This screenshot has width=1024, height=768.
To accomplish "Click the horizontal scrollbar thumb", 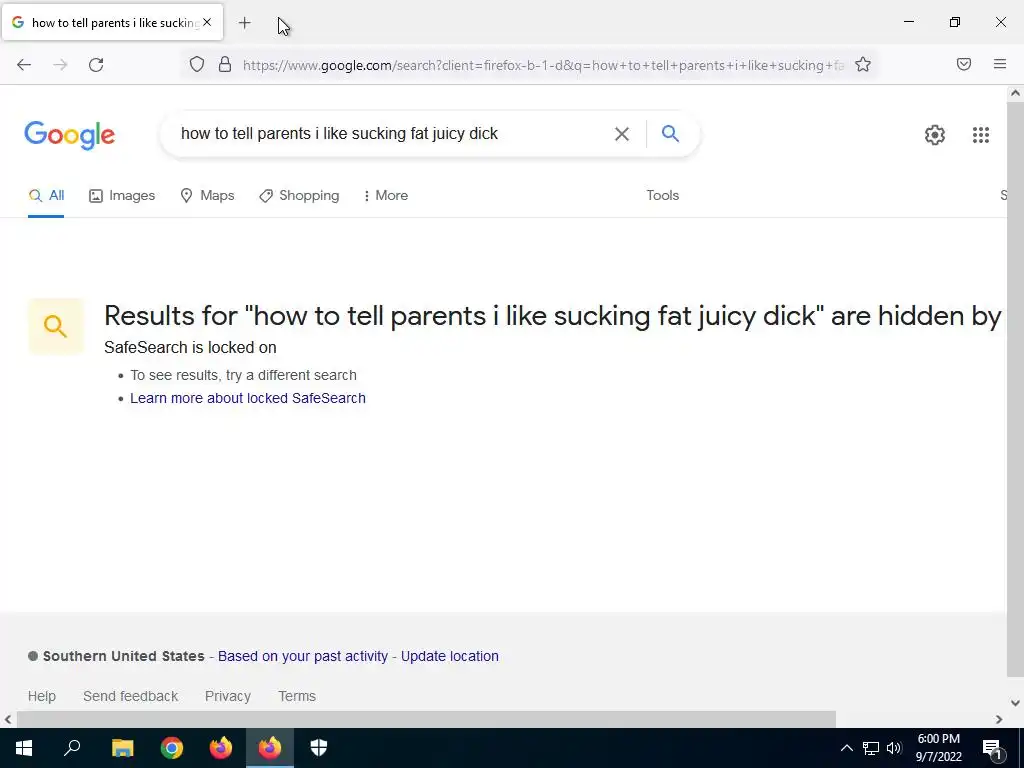I will click(426, 719).
